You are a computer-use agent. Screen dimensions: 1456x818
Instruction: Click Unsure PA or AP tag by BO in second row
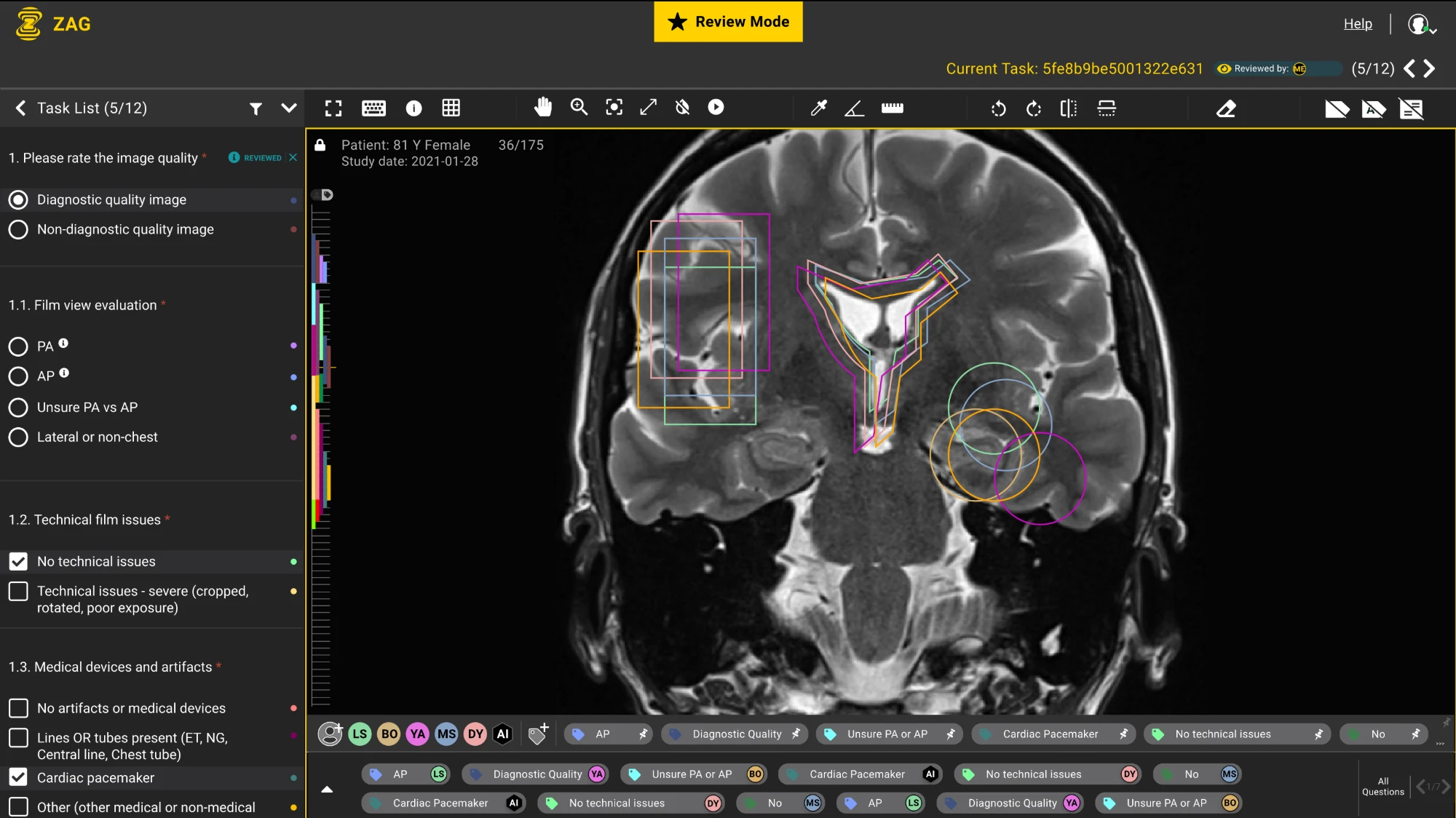click(x=692, y=774)
